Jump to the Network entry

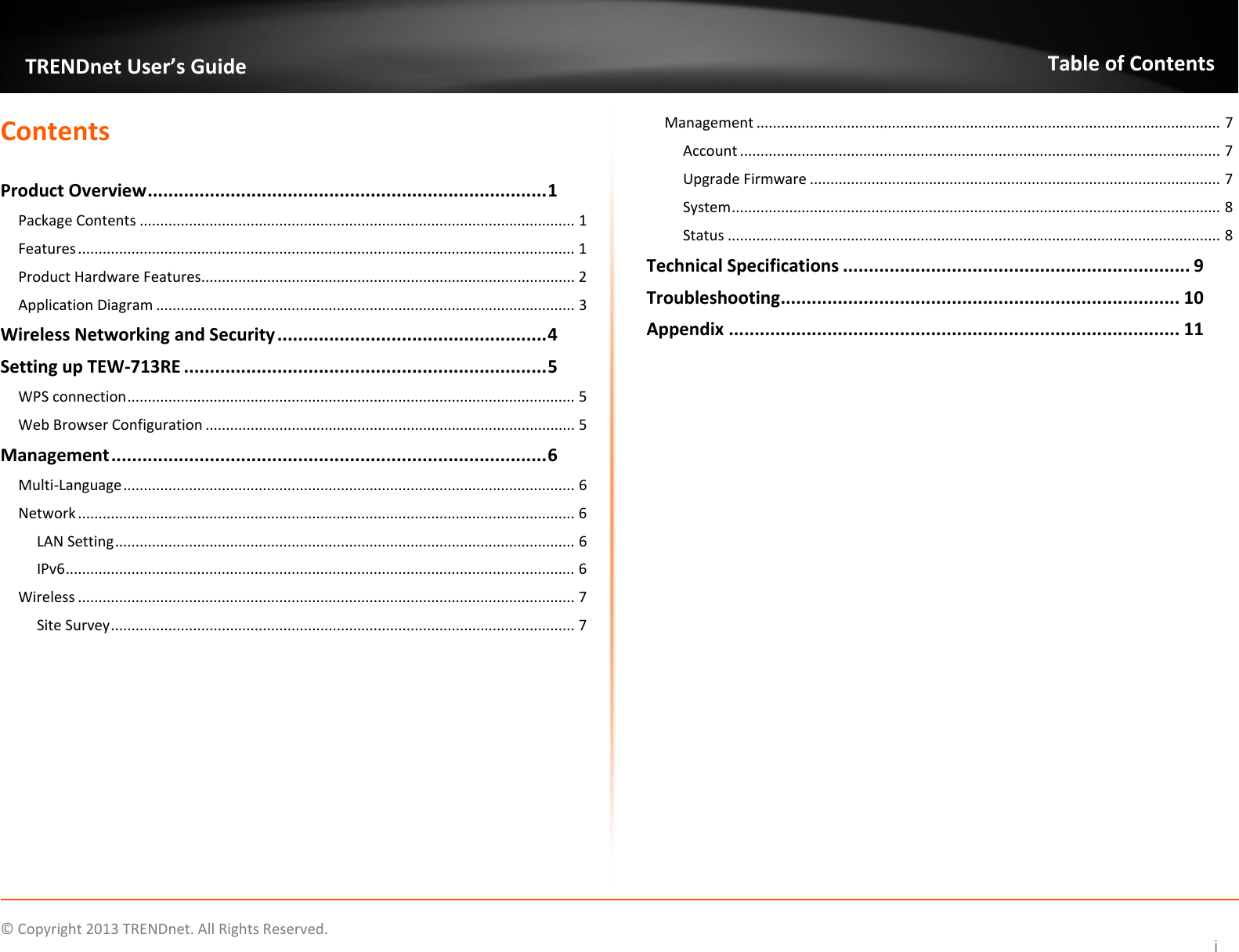click(302, 513)
